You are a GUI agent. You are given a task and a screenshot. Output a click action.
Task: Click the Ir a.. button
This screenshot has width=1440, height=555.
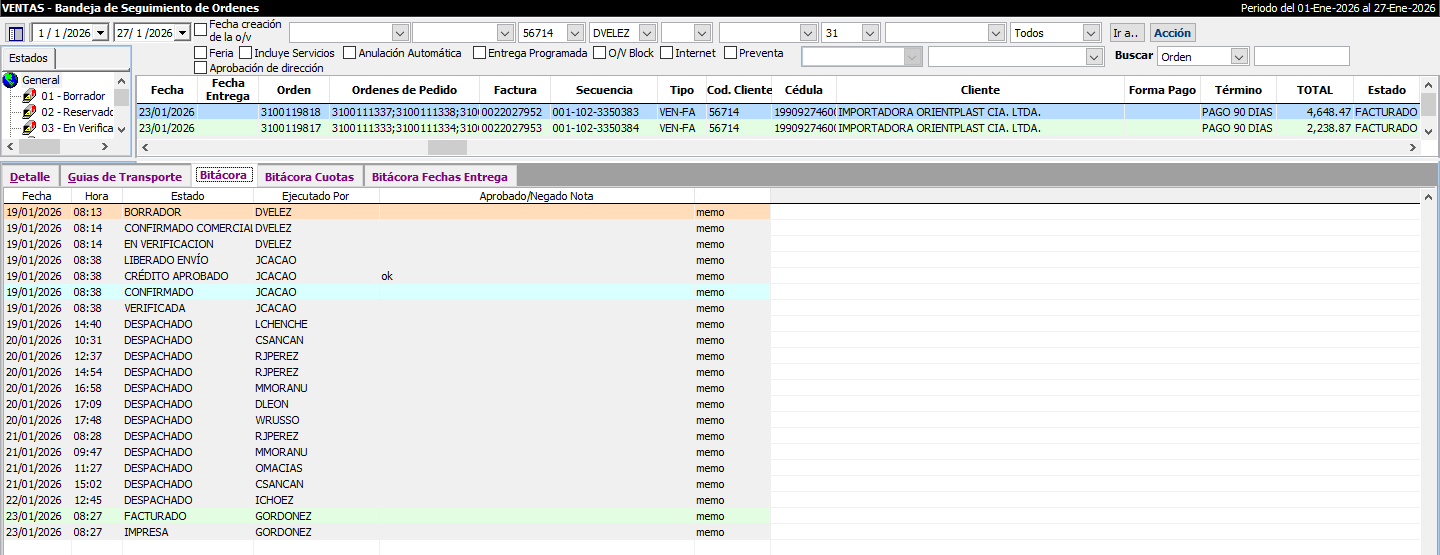[x=1126, y=33]
